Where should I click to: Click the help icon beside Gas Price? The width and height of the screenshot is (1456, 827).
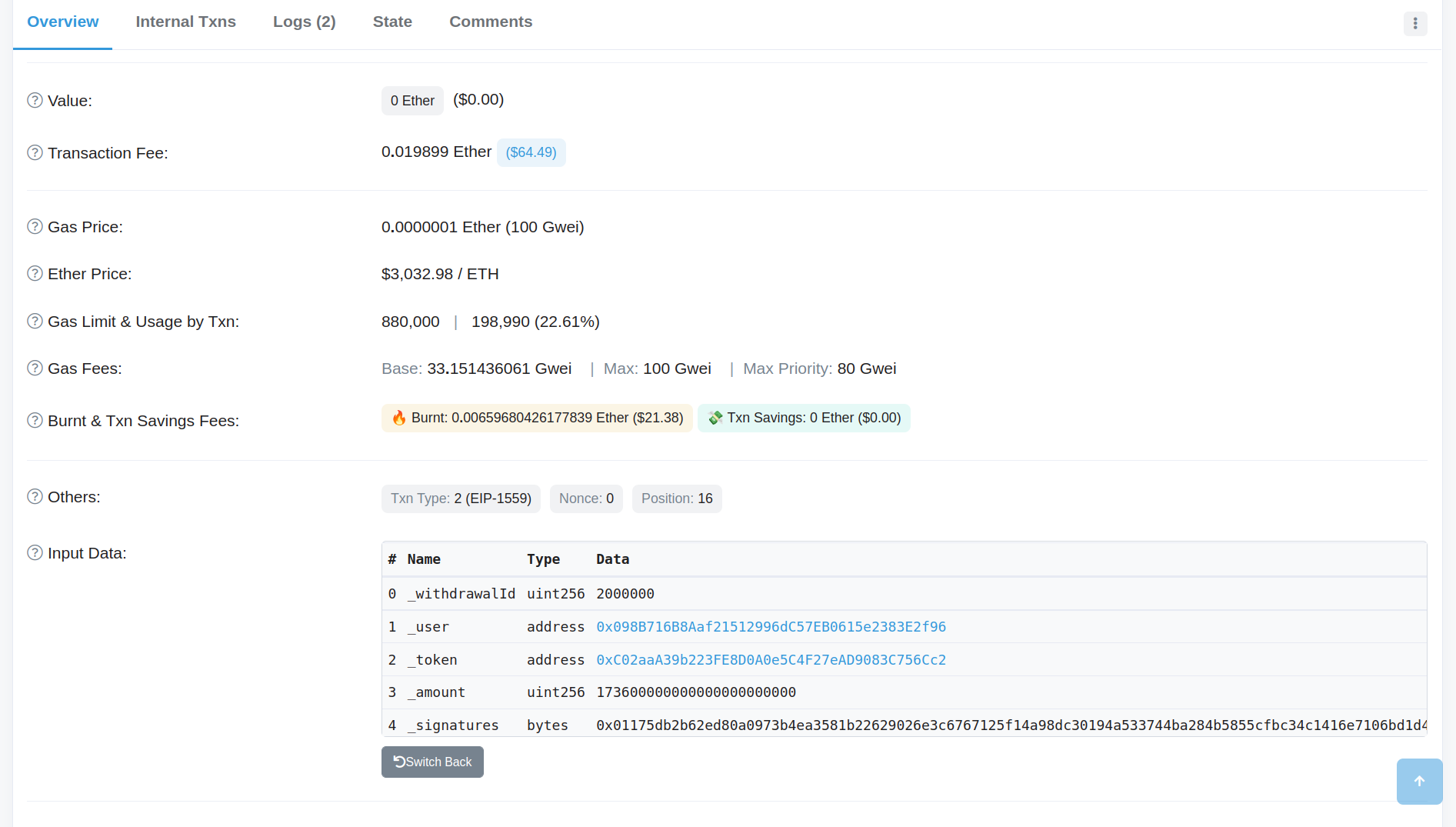(x=35, y=226)
